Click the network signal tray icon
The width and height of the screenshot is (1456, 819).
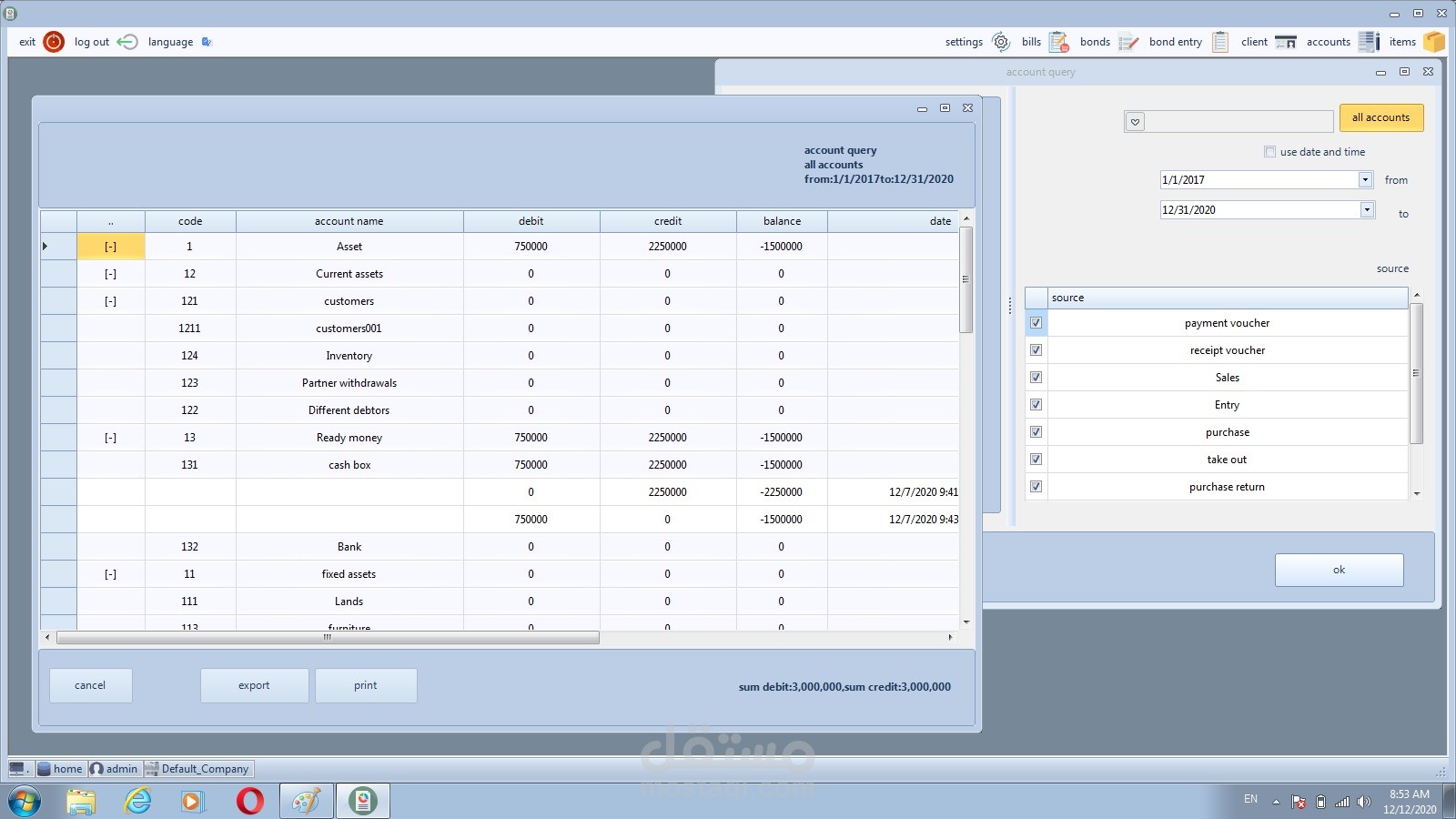(1342, 802)
